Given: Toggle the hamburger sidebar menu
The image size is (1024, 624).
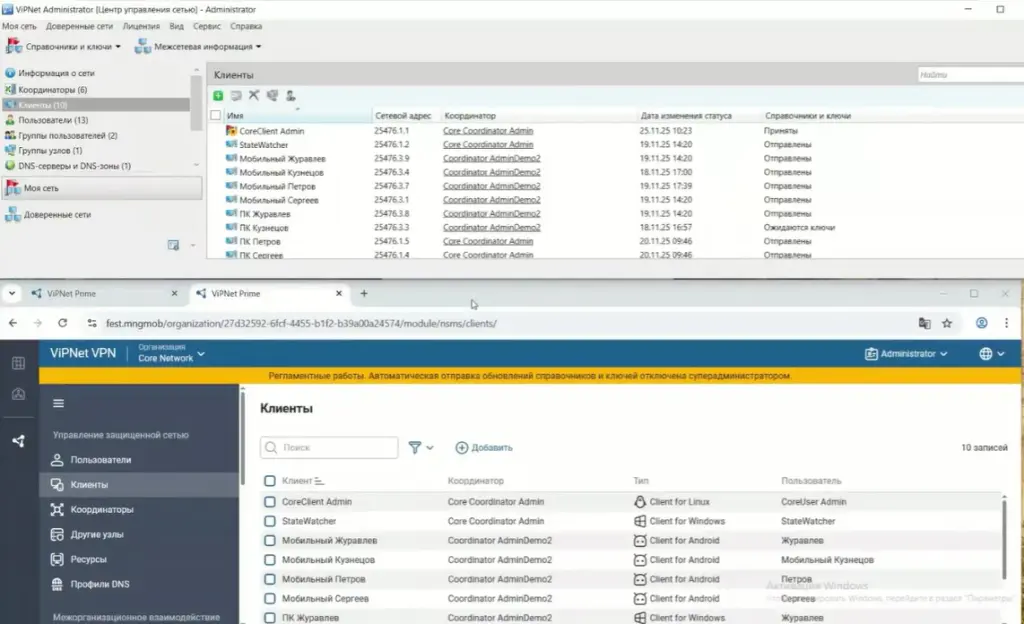Looking at the screenshot, I should [x=58, y=403].
